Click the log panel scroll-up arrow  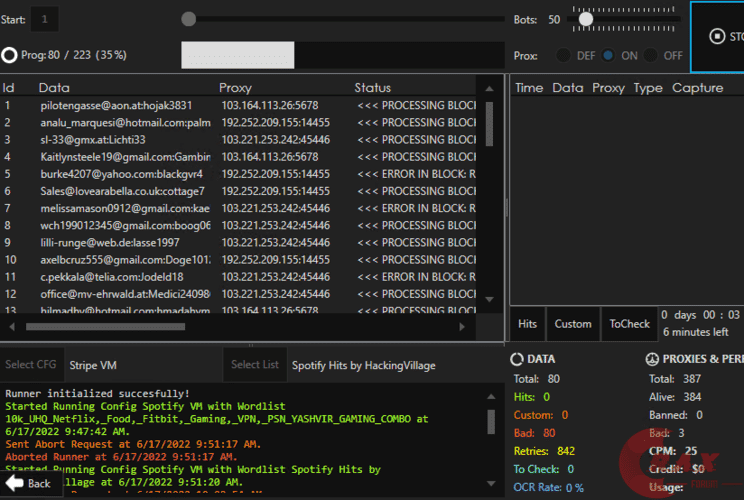click(x=490, y=395)
